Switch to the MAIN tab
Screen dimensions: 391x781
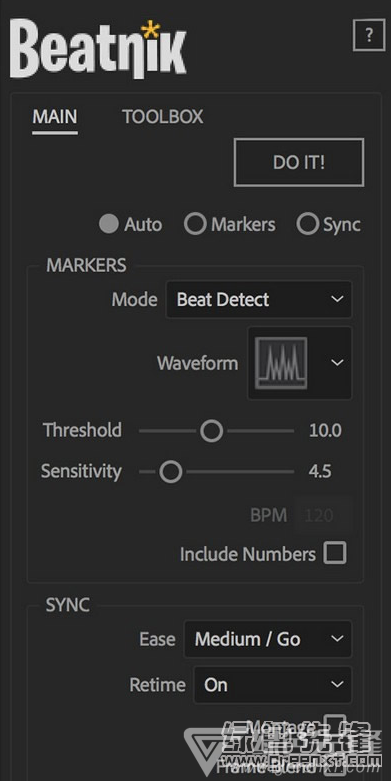(55, 117)
